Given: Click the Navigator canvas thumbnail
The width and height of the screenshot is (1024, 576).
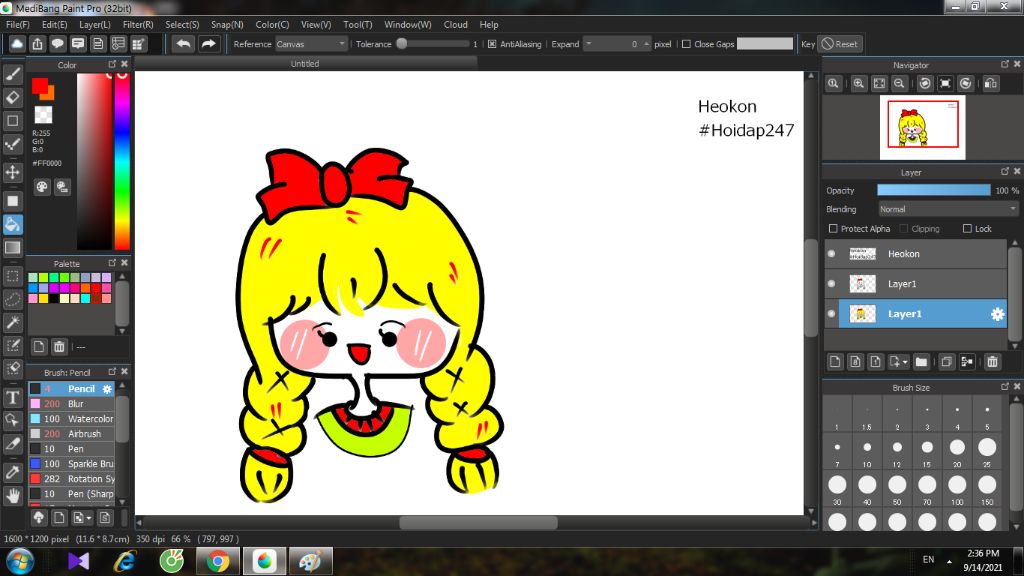Looking at the screenshot, I should coord(922,127).
